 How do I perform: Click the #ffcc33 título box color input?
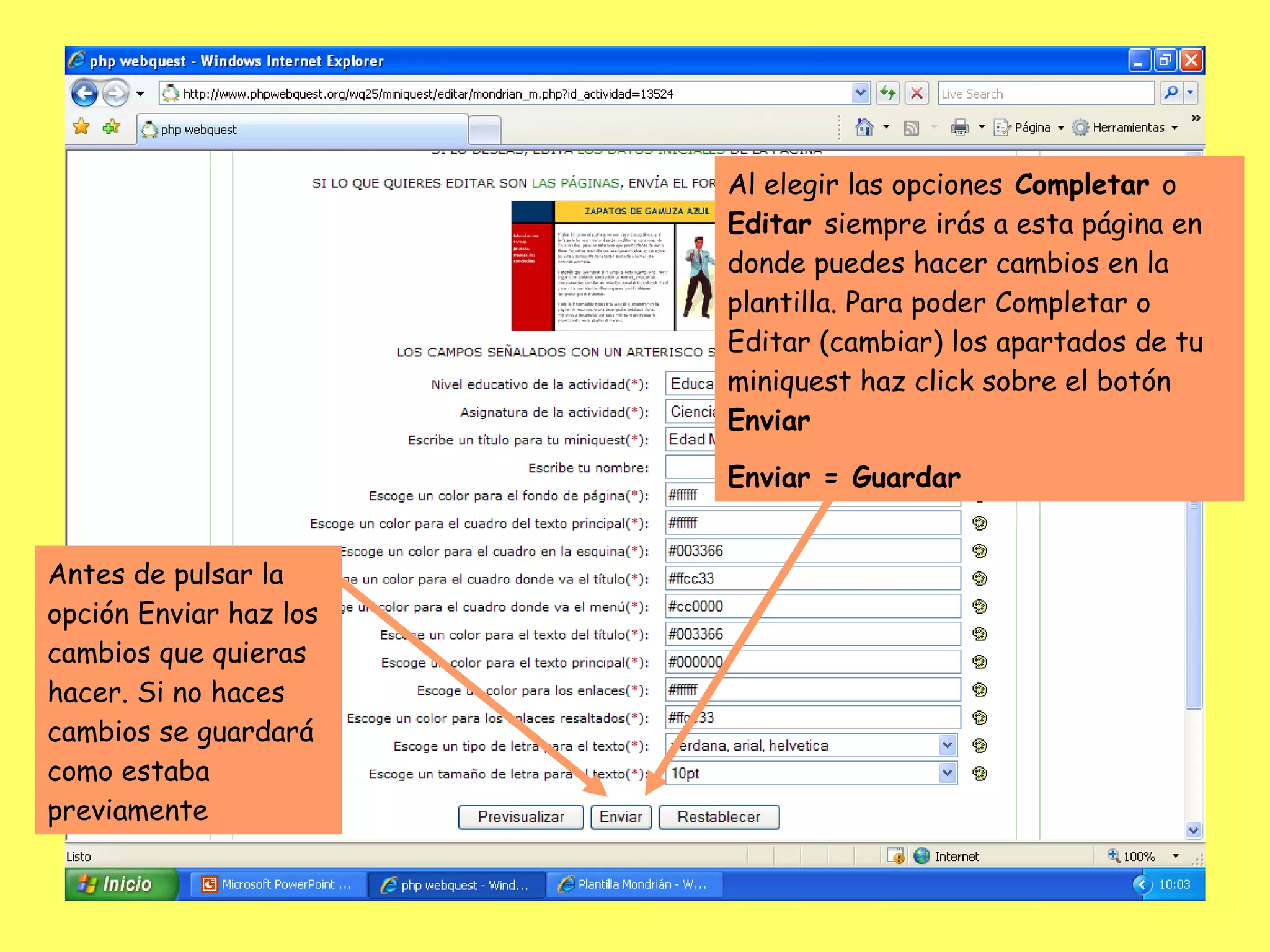pos(812,579)
